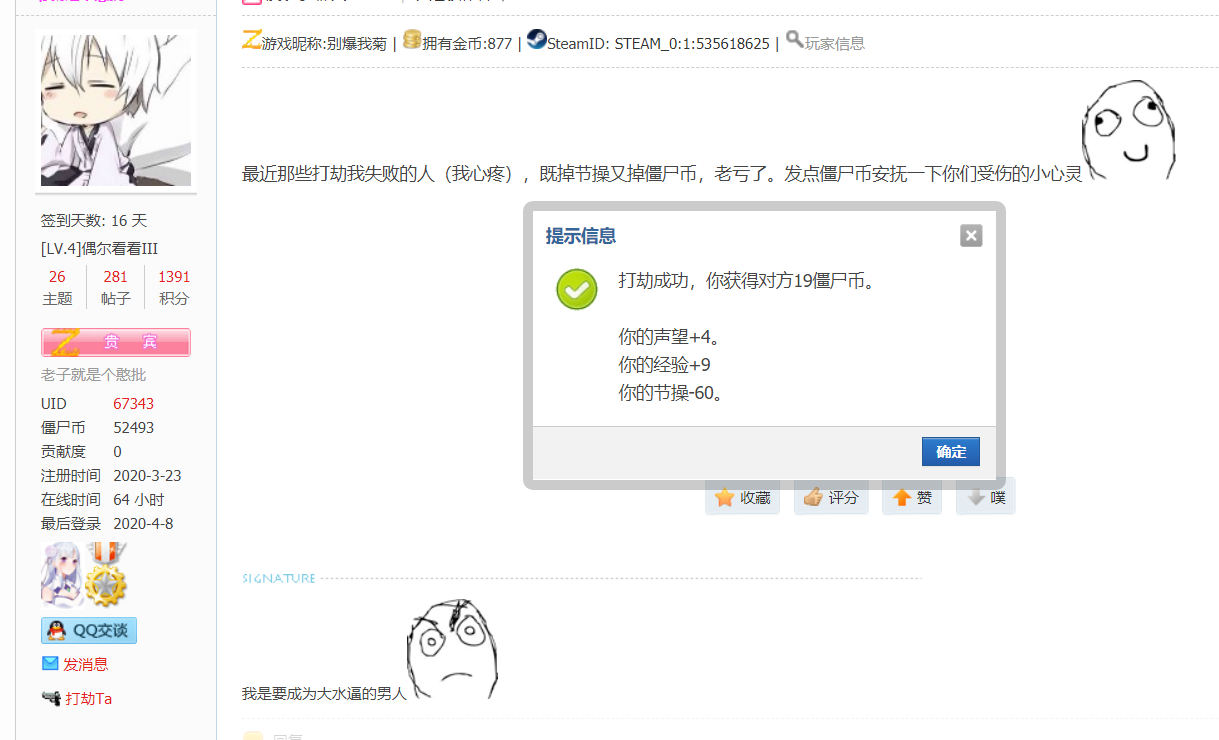Click the Steam icon next to SteamID
The height and width of the screenshot is (740, 1219).
pyautogui.click(x=536, y=40)
